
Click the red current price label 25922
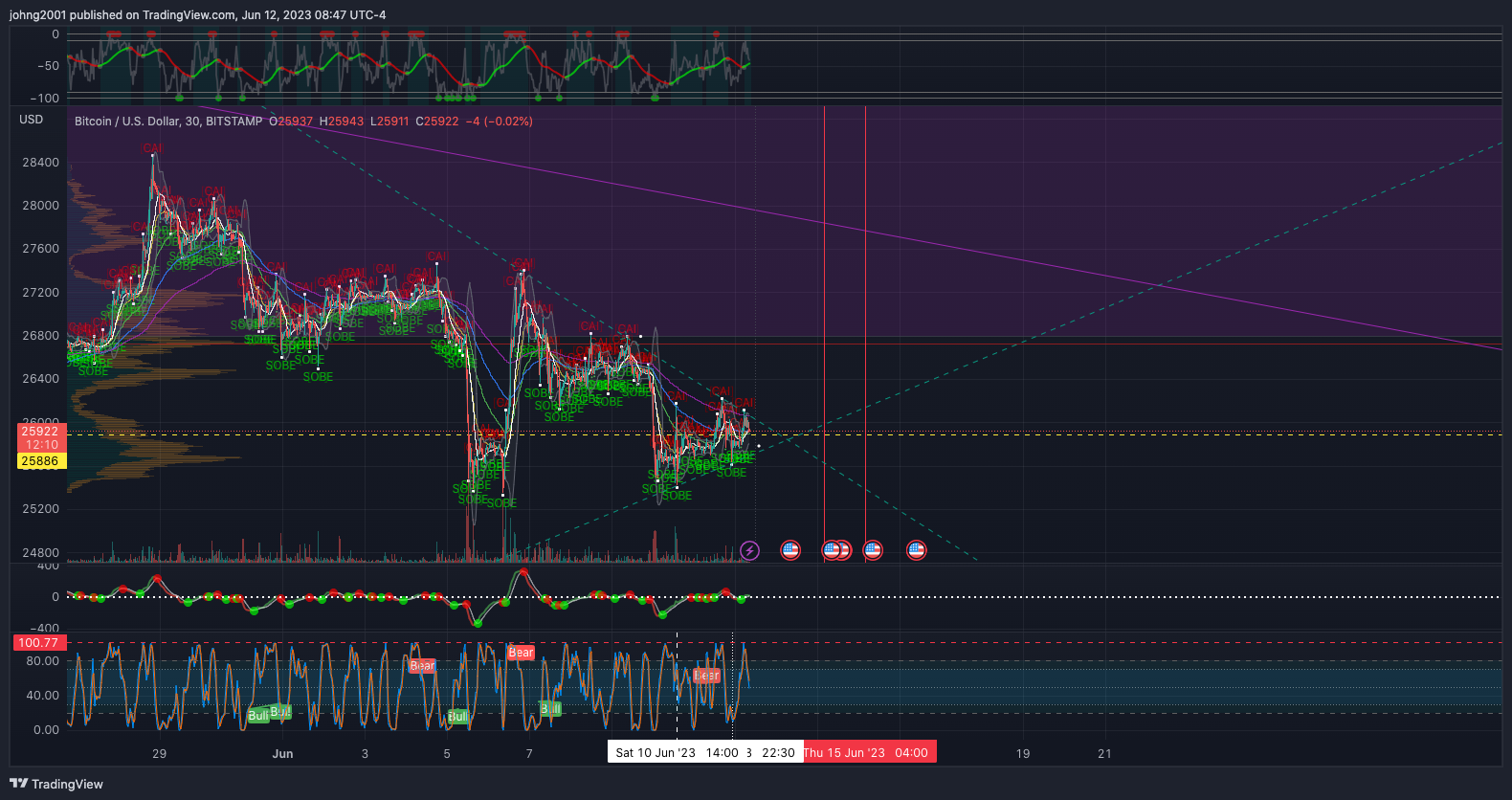[40, 432]
